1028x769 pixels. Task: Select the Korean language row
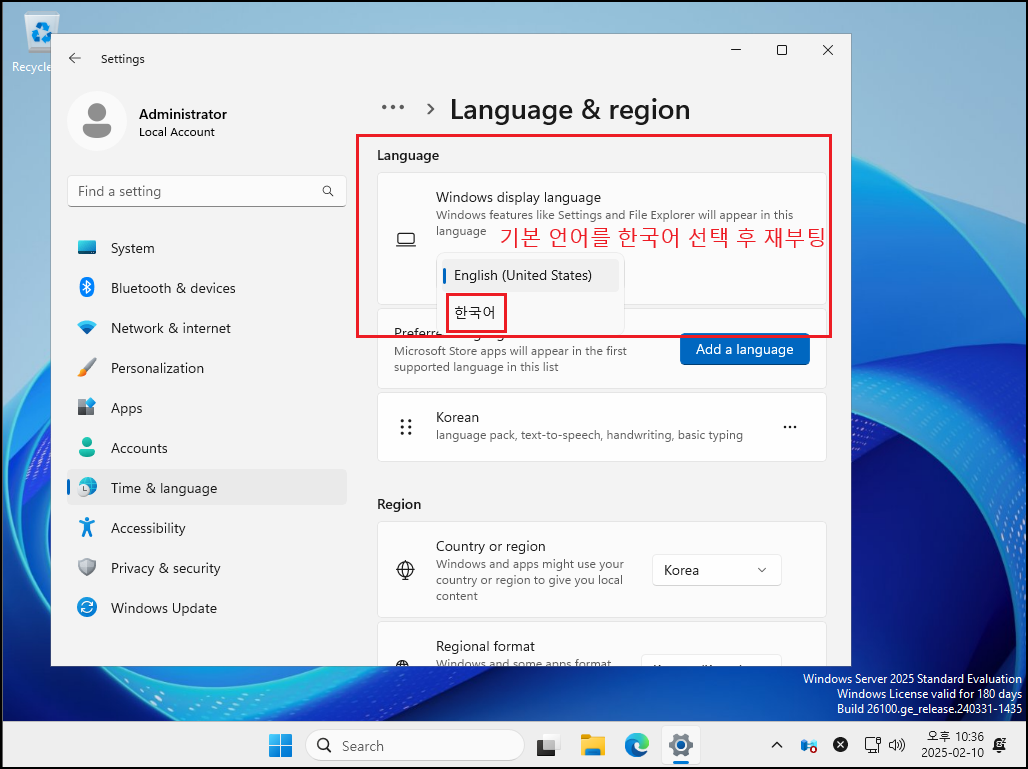point(601,427)
